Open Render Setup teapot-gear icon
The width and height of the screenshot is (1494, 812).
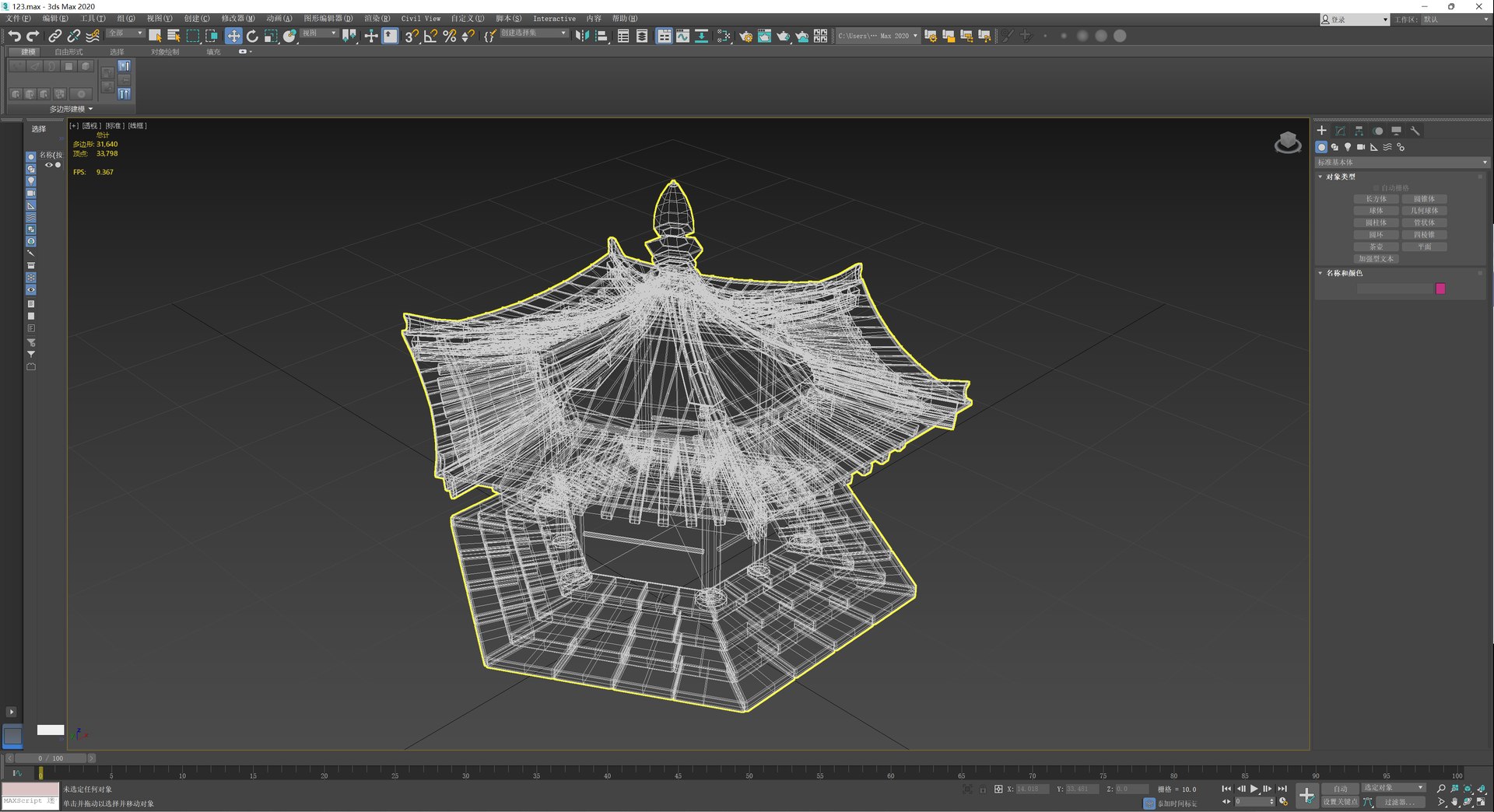[x=745, y=36]
